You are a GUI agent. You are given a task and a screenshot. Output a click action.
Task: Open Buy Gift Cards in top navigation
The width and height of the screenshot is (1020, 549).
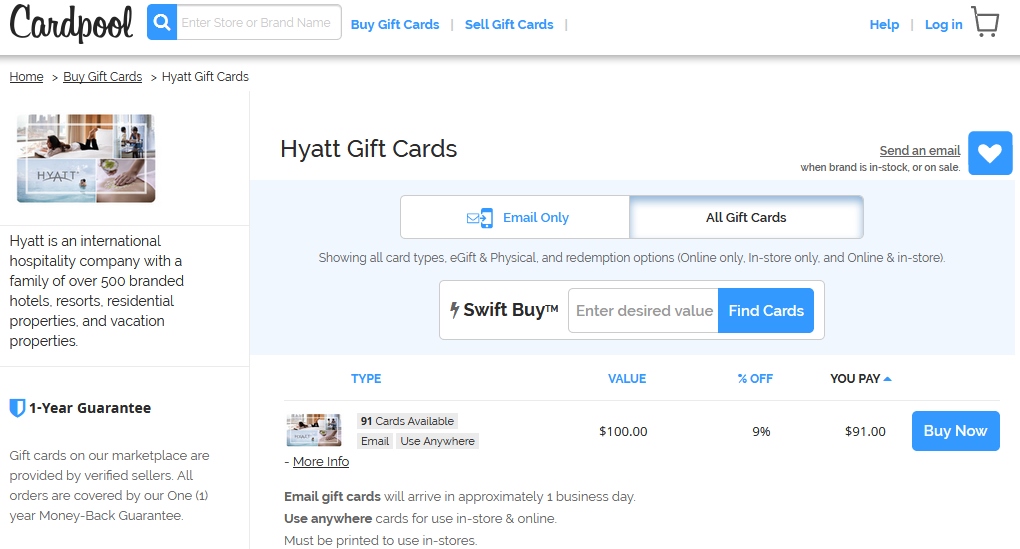(x=395, y=25)
